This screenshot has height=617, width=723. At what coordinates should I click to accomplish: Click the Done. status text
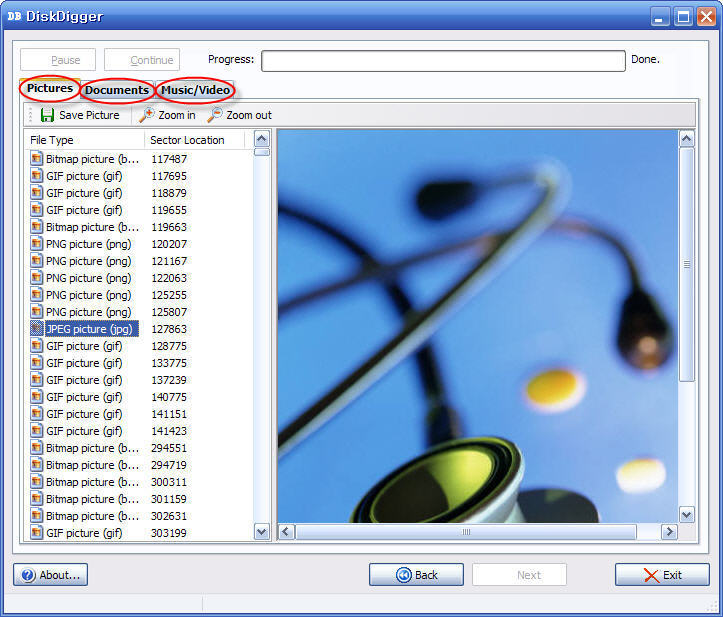click(645, 59)
